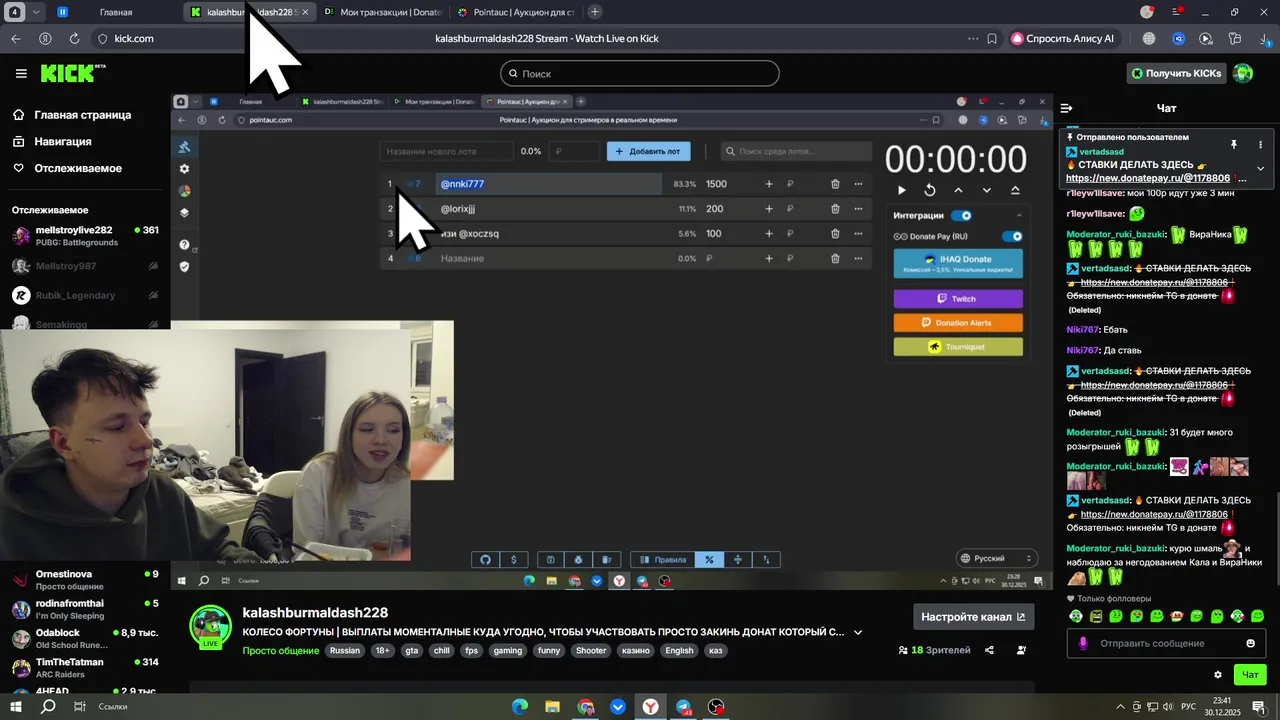
Task: Expand tab groups dropdown arrow
Action: [37, 12]
